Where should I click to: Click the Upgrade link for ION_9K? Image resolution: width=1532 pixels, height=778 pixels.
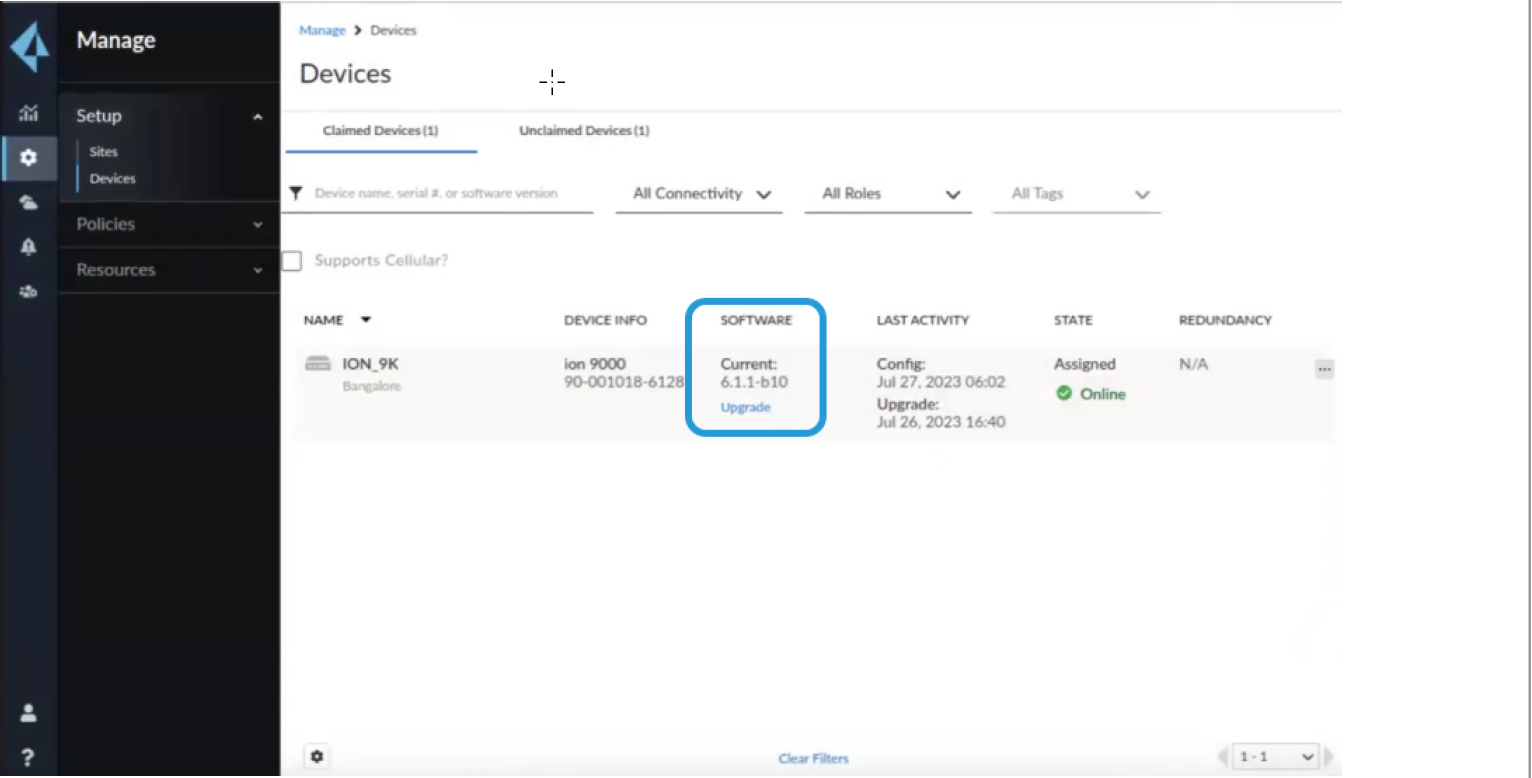tap(745, 408)
